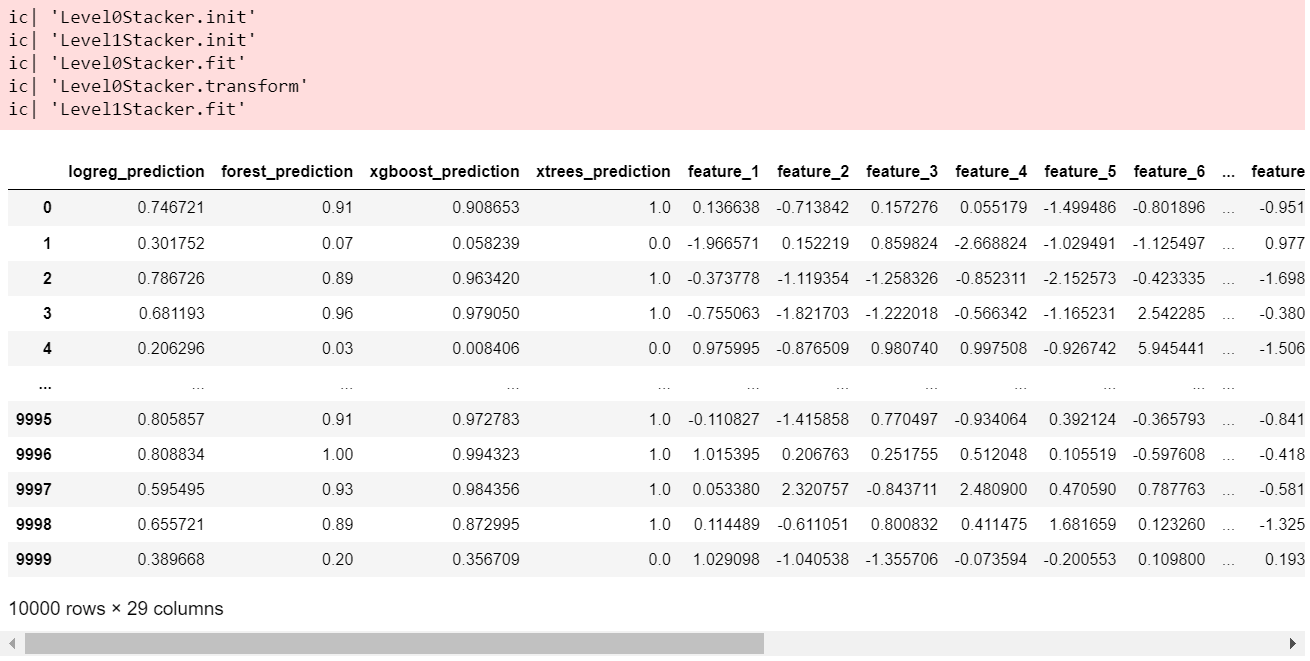Click feature_1 value -1.966571
This screenshot has height=661, width=1310.
[x=723, y=243]
